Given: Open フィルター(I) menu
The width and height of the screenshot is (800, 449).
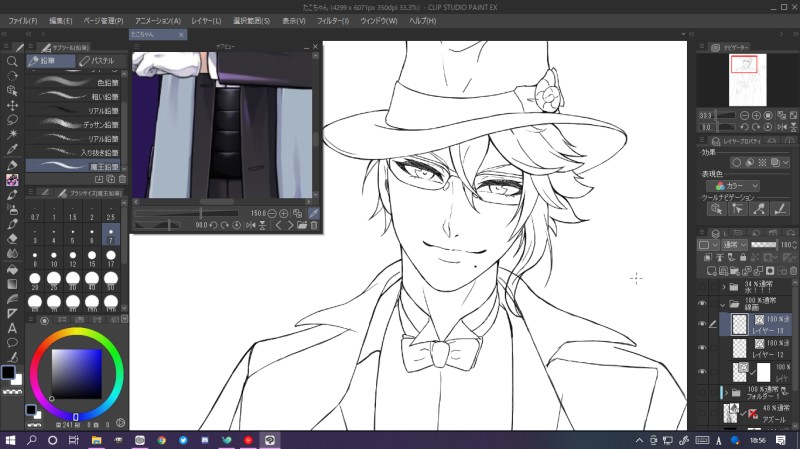Looking at the screenshot, I should click(333, 21).
